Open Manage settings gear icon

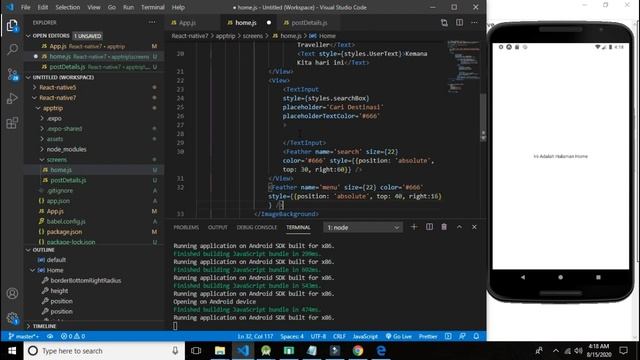coord(12,318)
